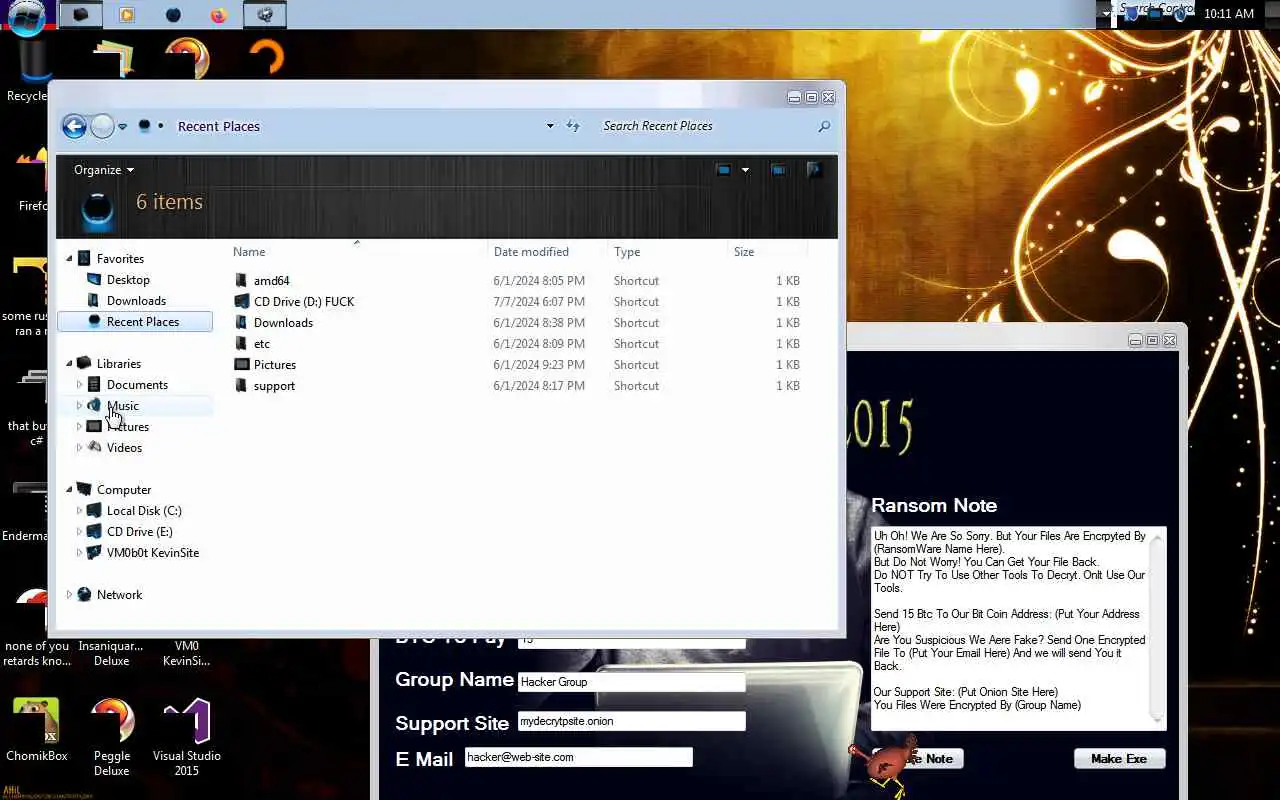Select the Pictures shortcut in file list
Viewport: 1280px width, 800px height.
point(517,365)
